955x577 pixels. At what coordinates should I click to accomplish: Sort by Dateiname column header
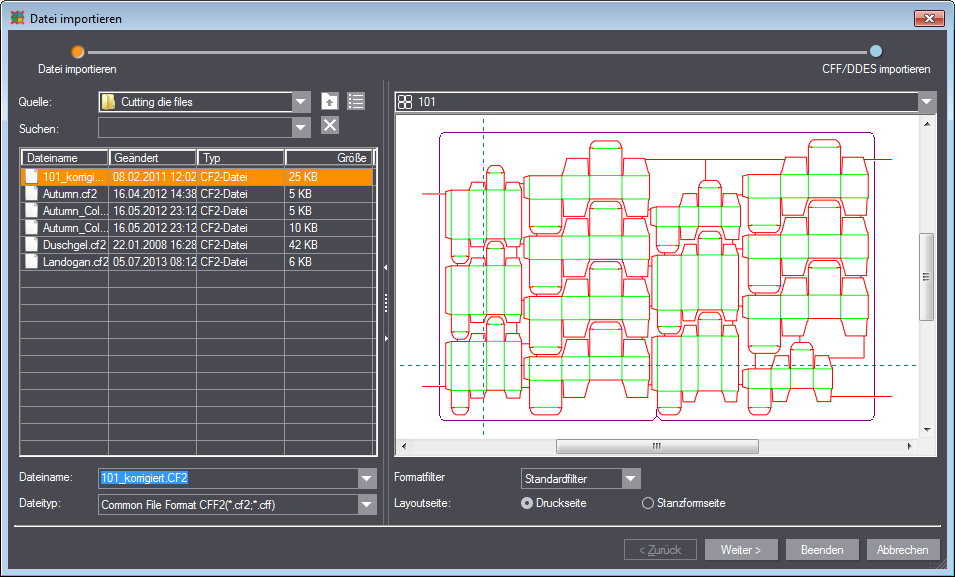65,158
